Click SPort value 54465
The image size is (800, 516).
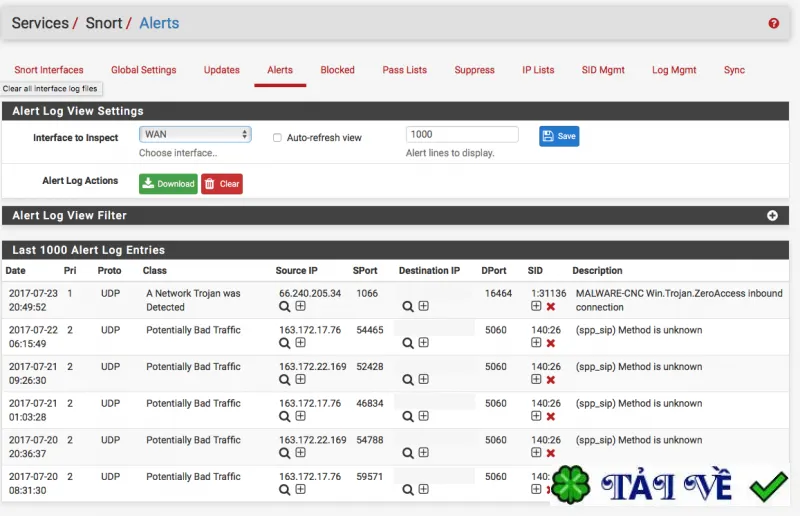pyautogui.click(x=370, y=330)
